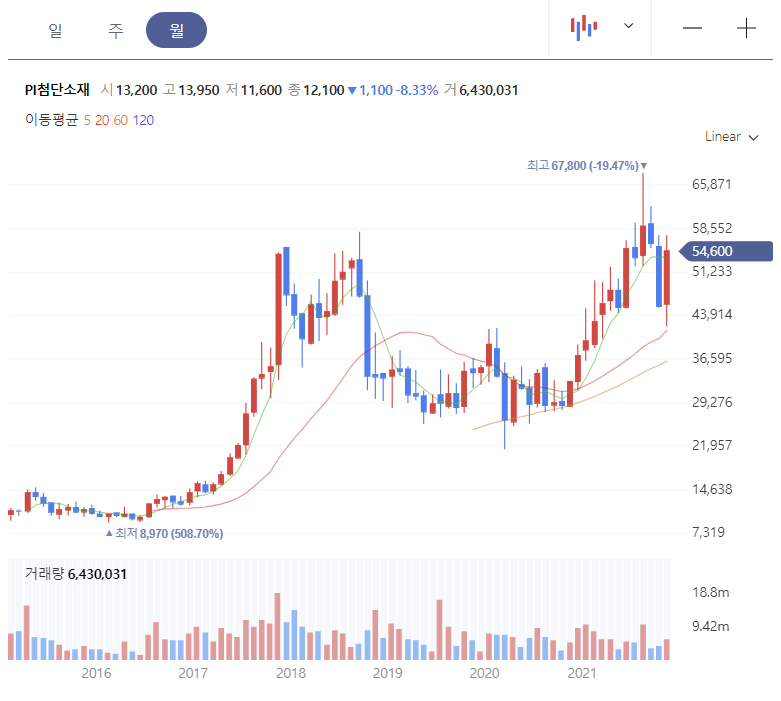Switch to the daily 일 chart tab
The image size is (781, 701).
tap(55, 30)
